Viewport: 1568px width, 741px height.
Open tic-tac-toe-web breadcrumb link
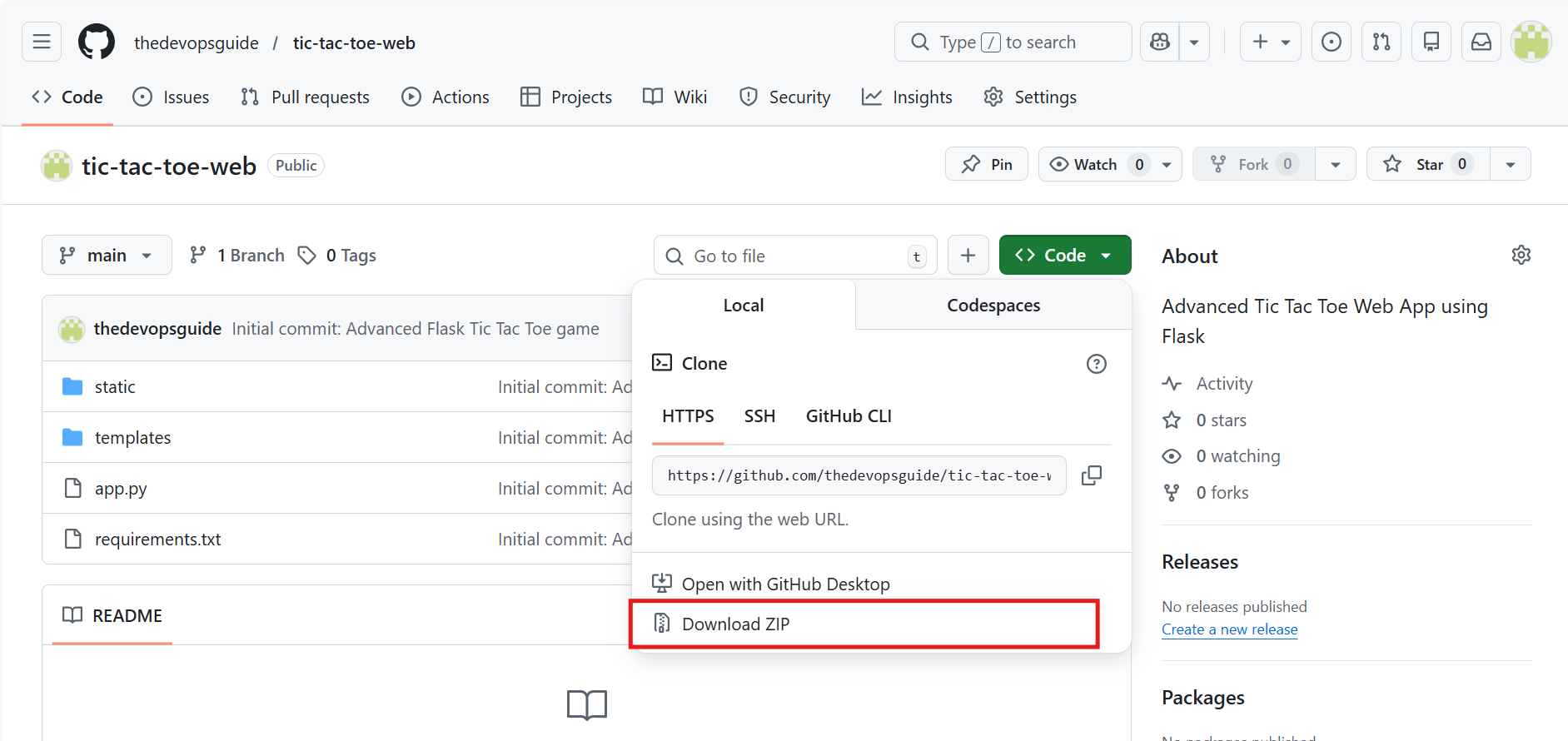[x=354, y=43]
